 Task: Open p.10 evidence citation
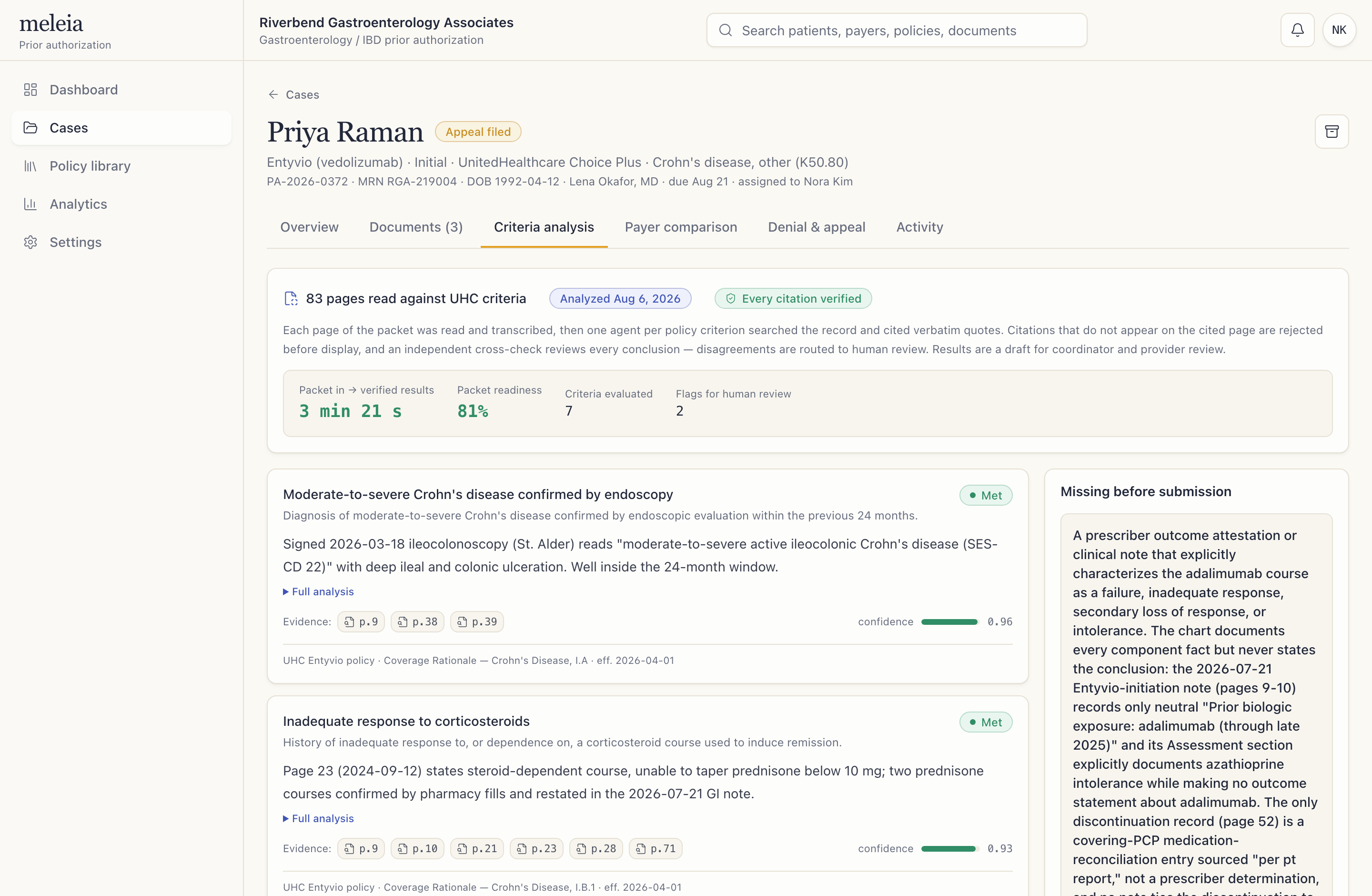coord(417,849)
